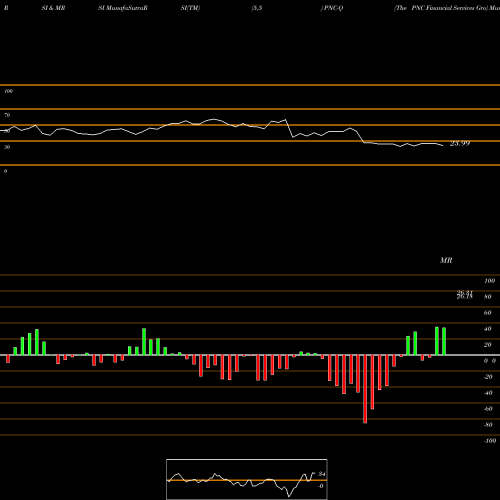Image resolution: width=500 pixels, height=500 pixels.
Task: Click the MR axis label '20'
Action: coord(488,345)
